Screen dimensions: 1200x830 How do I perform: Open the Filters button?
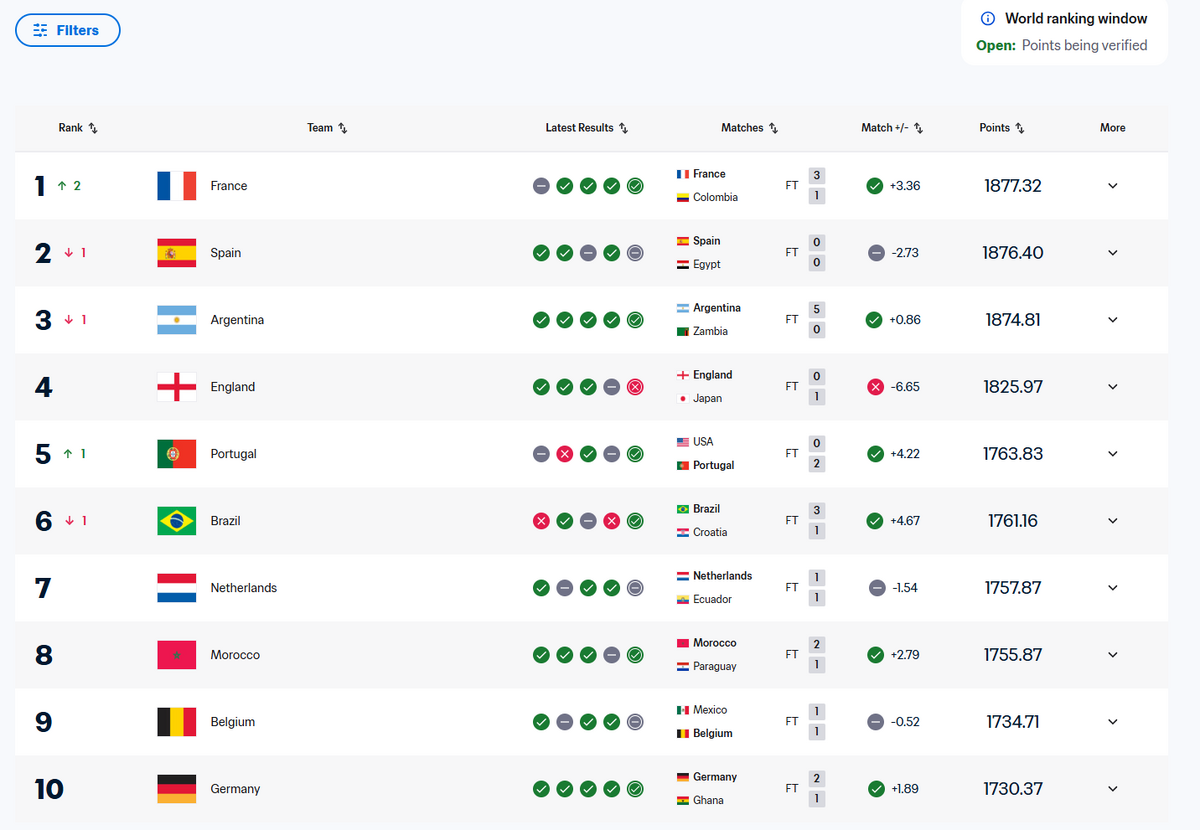(x=68, y=30)
